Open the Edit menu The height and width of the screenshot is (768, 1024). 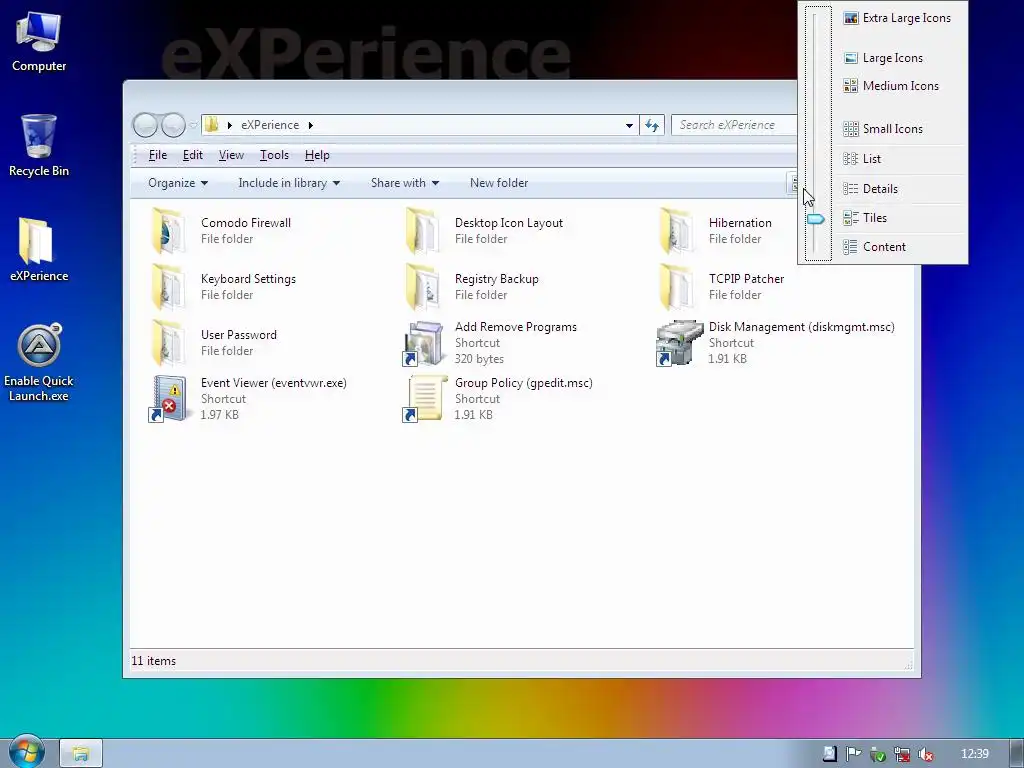(x=193, y=155)
